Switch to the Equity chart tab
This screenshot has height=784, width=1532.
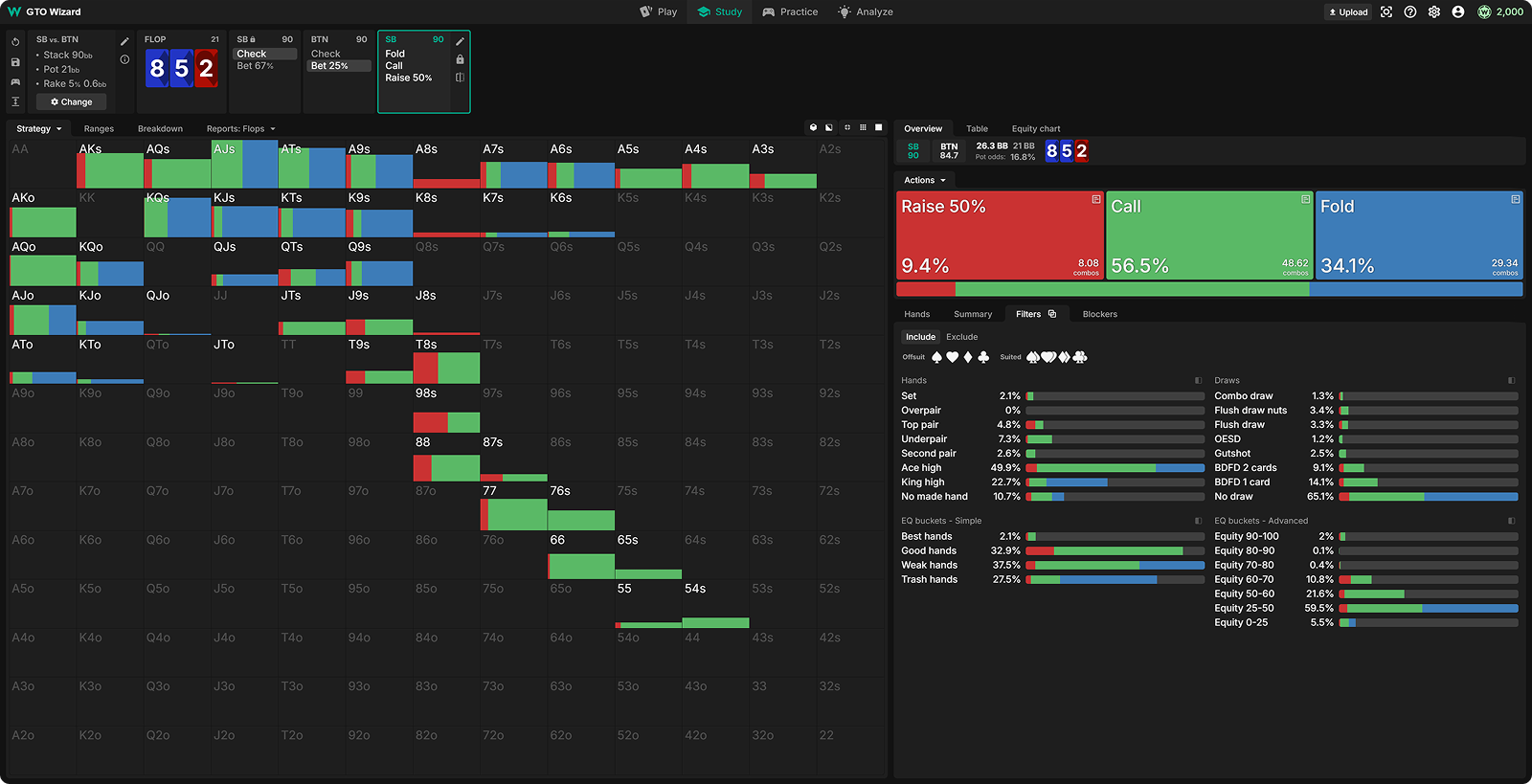pos(1035,128)
